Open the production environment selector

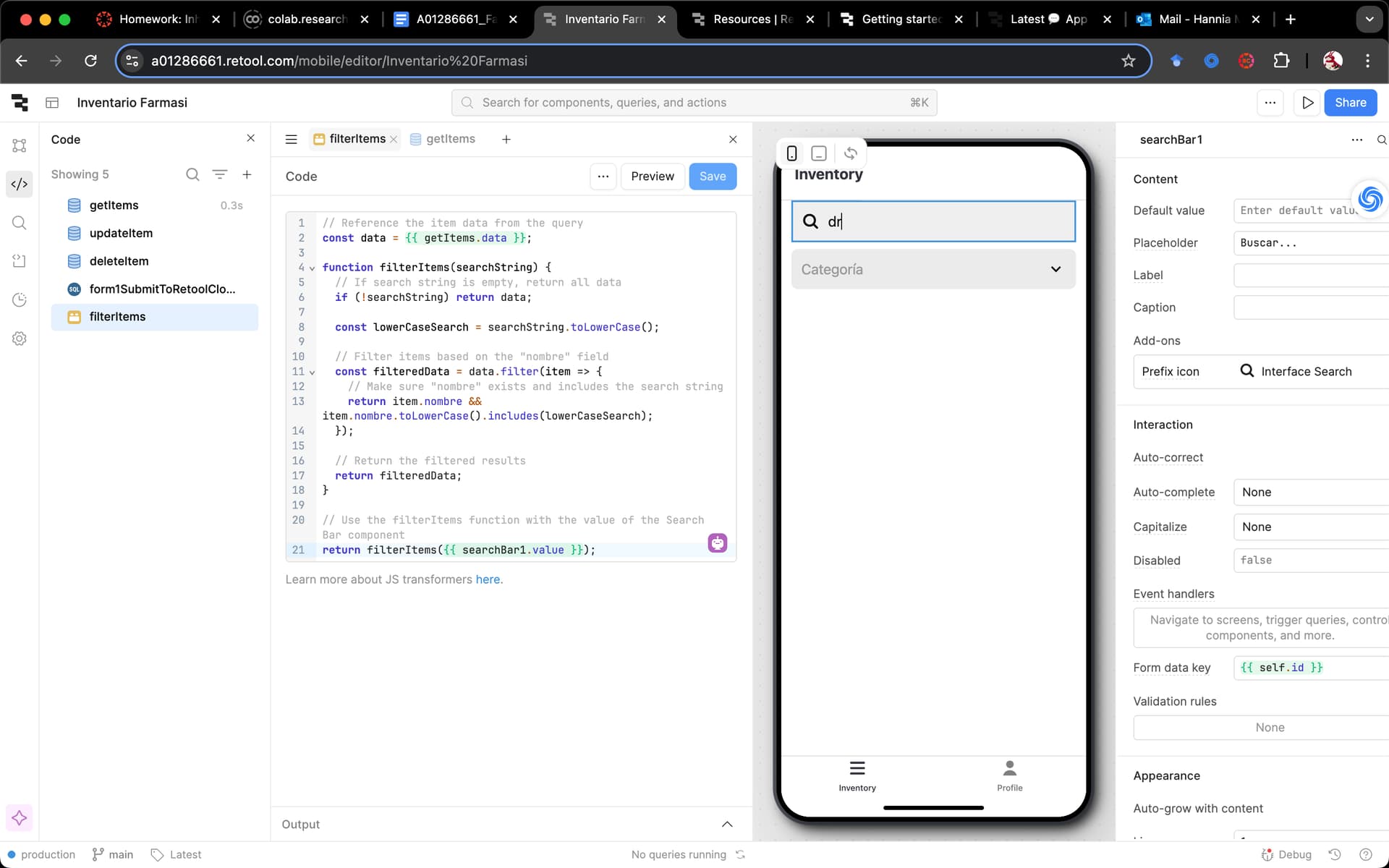click(x=41, y=854)
